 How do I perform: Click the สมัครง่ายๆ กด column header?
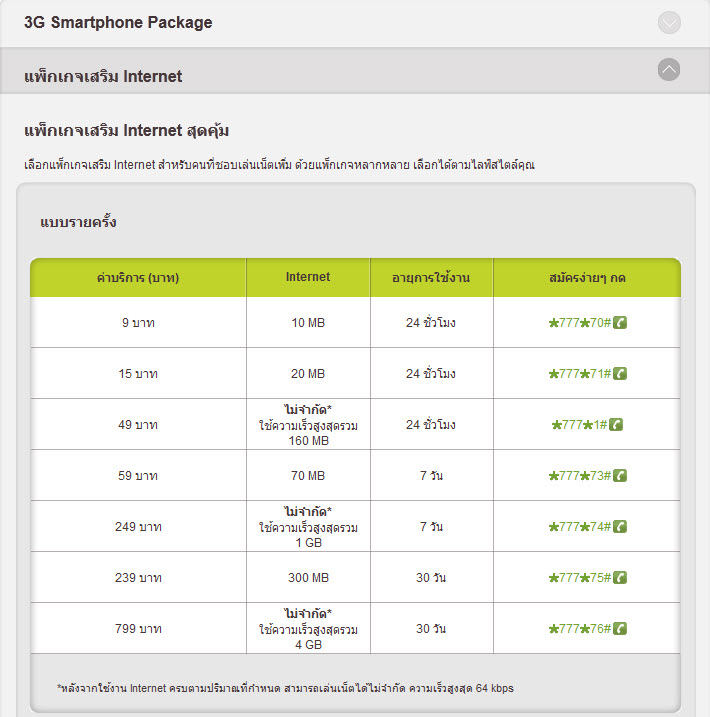point(587,277)
